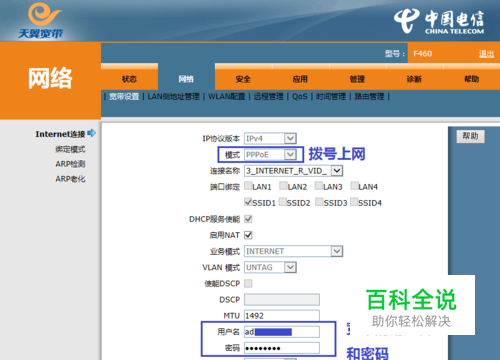Click the China Telecom logo
Screen dimensions: 500x360
click(x=439, y=21)
